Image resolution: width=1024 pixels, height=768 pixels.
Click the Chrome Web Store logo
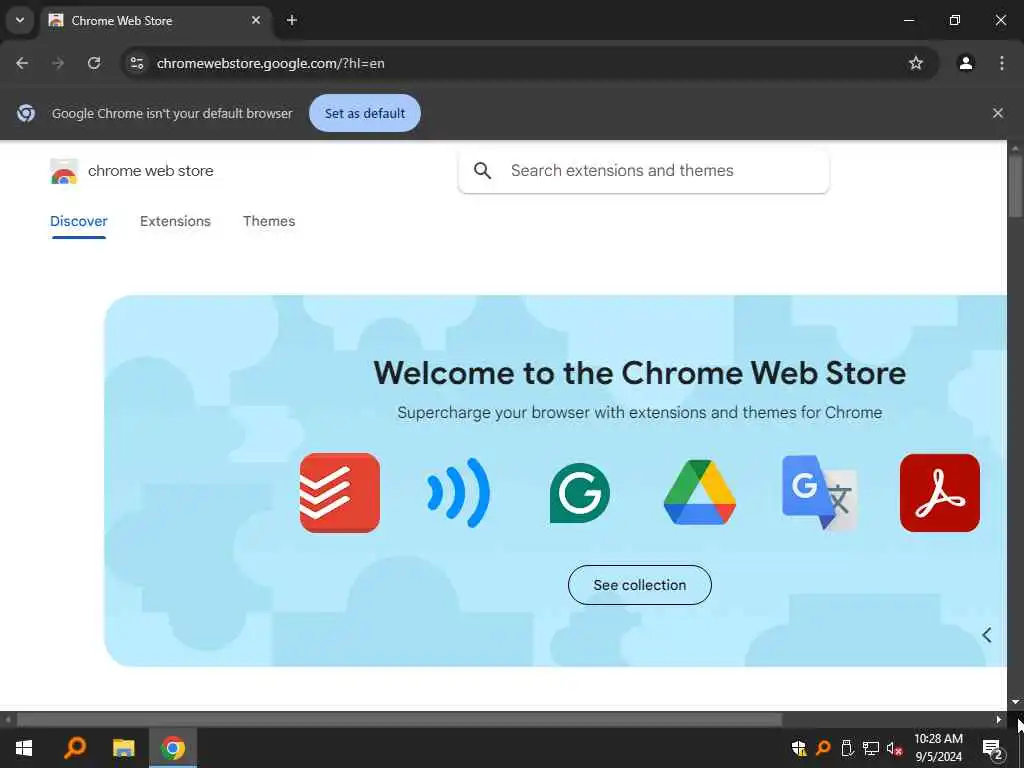pyautogui.click(x=64, y=171)
